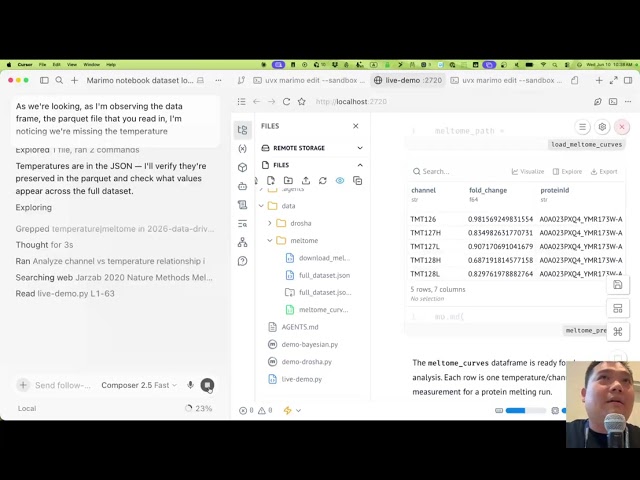The width and height of the screenshot is (640, 480).
Task: Collapse all folders icon in Files toolbar
Action: [358, 180]
